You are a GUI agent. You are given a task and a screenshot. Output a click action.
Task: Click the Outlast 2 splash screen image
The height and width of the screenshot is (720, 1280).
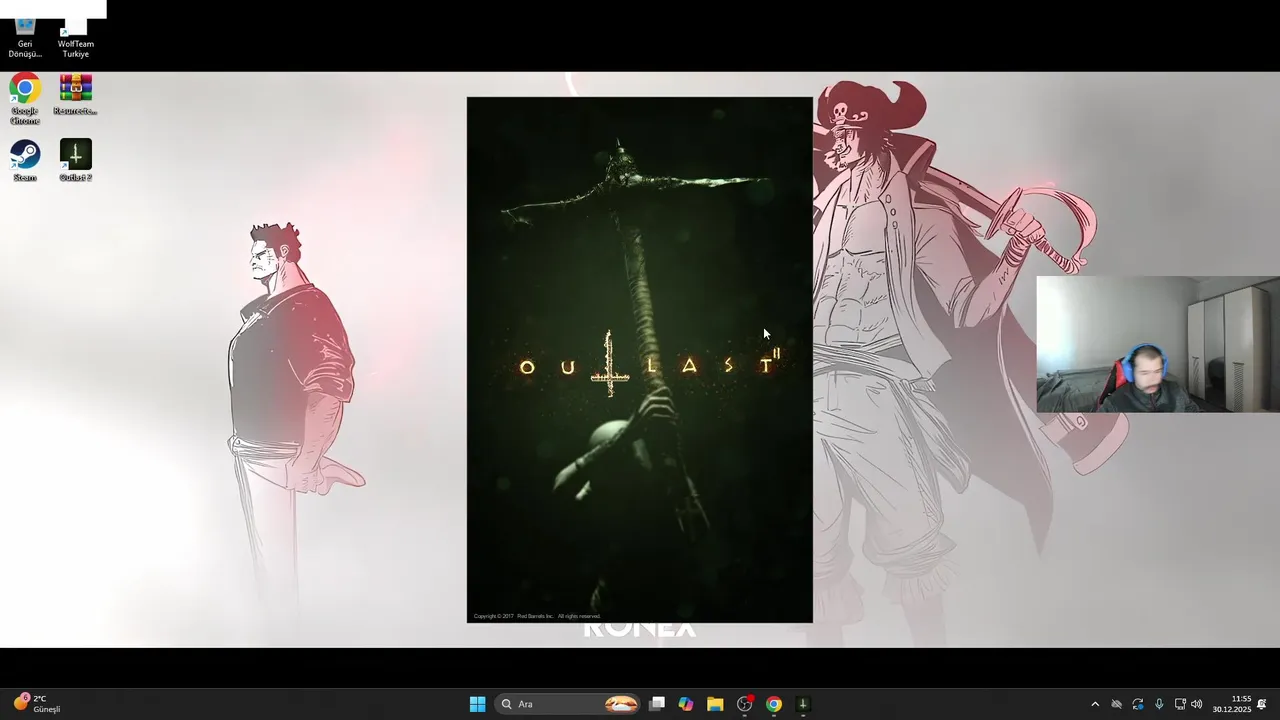[640, 360]
